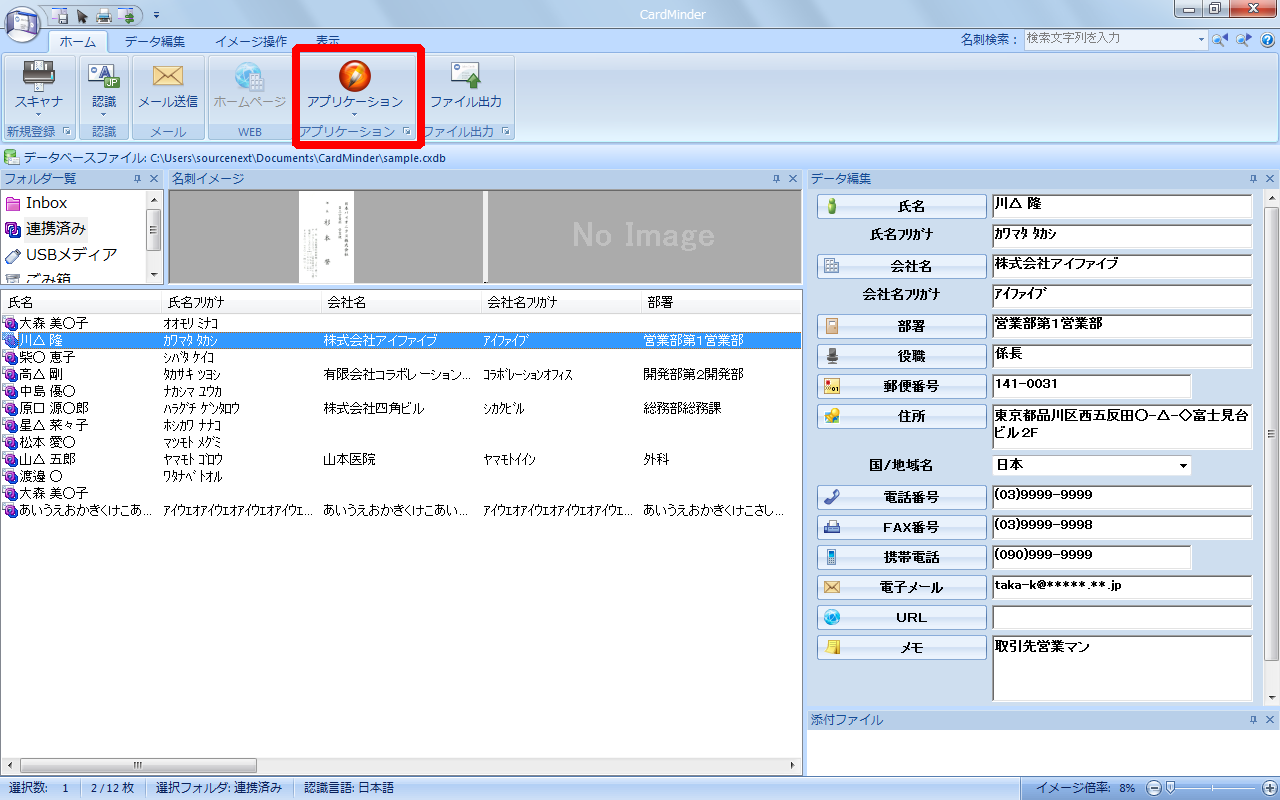
Task: Select the 山△ 五郎 row
Action: pyautogui.click(x=401, y=460)
